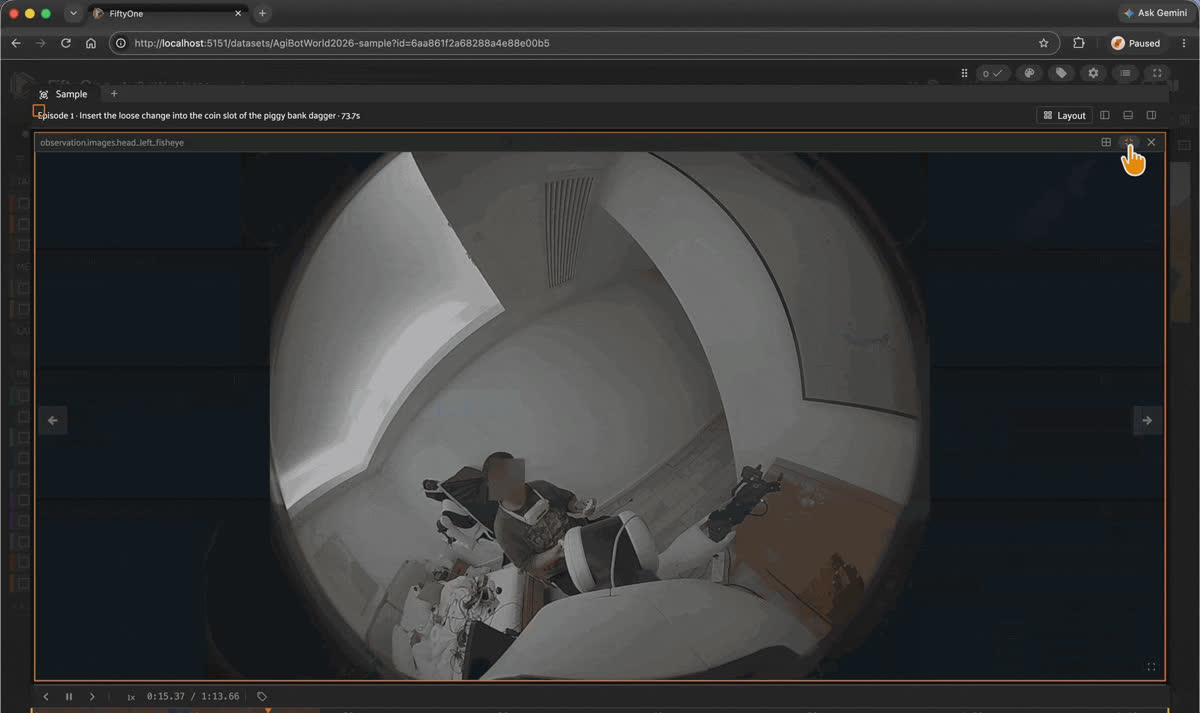1200x713 pixels.
Task: Reload the browser page
Action: pyautogui.click(x=66, y=43)
